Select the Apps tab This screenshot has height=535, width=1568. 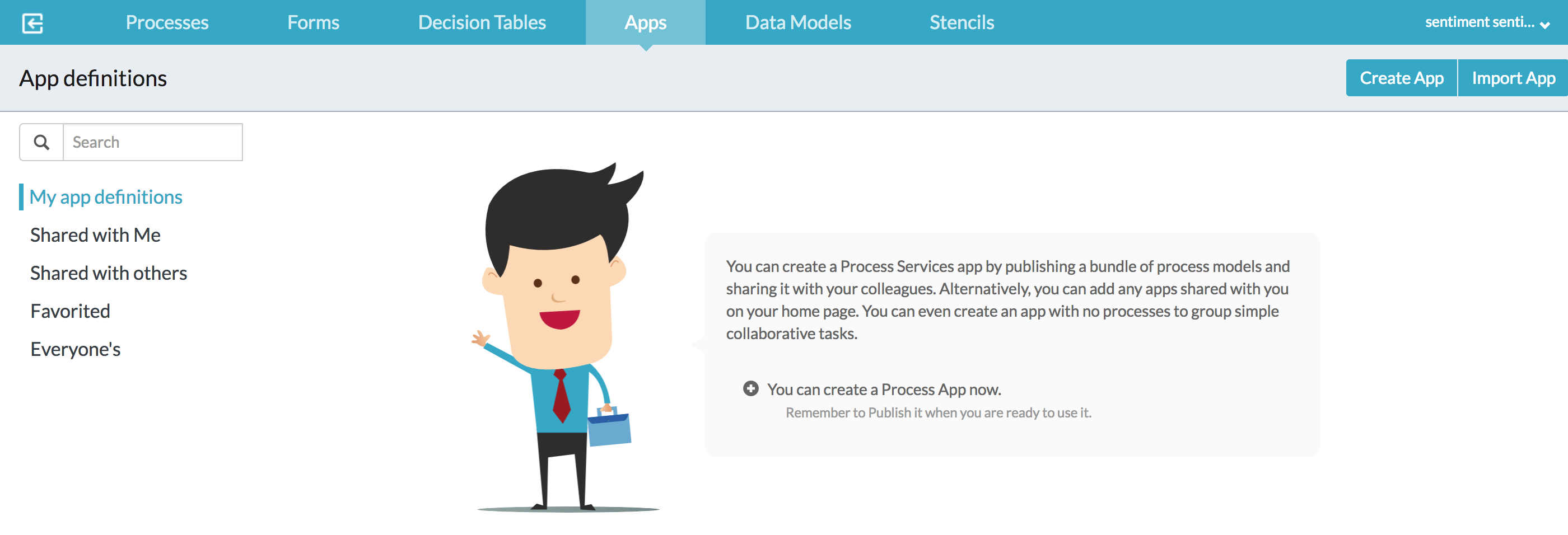pyautogui.click(x=645, y=22)
